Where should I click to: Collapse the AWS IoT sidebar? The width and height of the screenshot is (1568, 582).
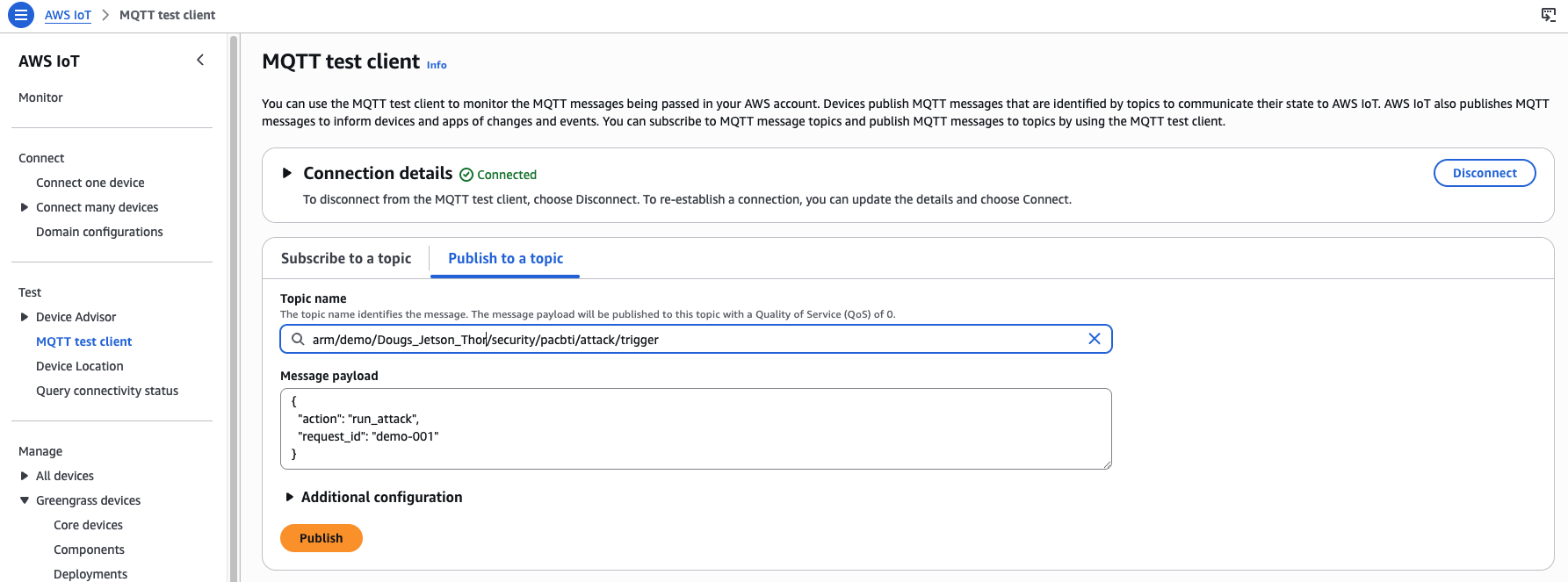click(x=200, y=60)
